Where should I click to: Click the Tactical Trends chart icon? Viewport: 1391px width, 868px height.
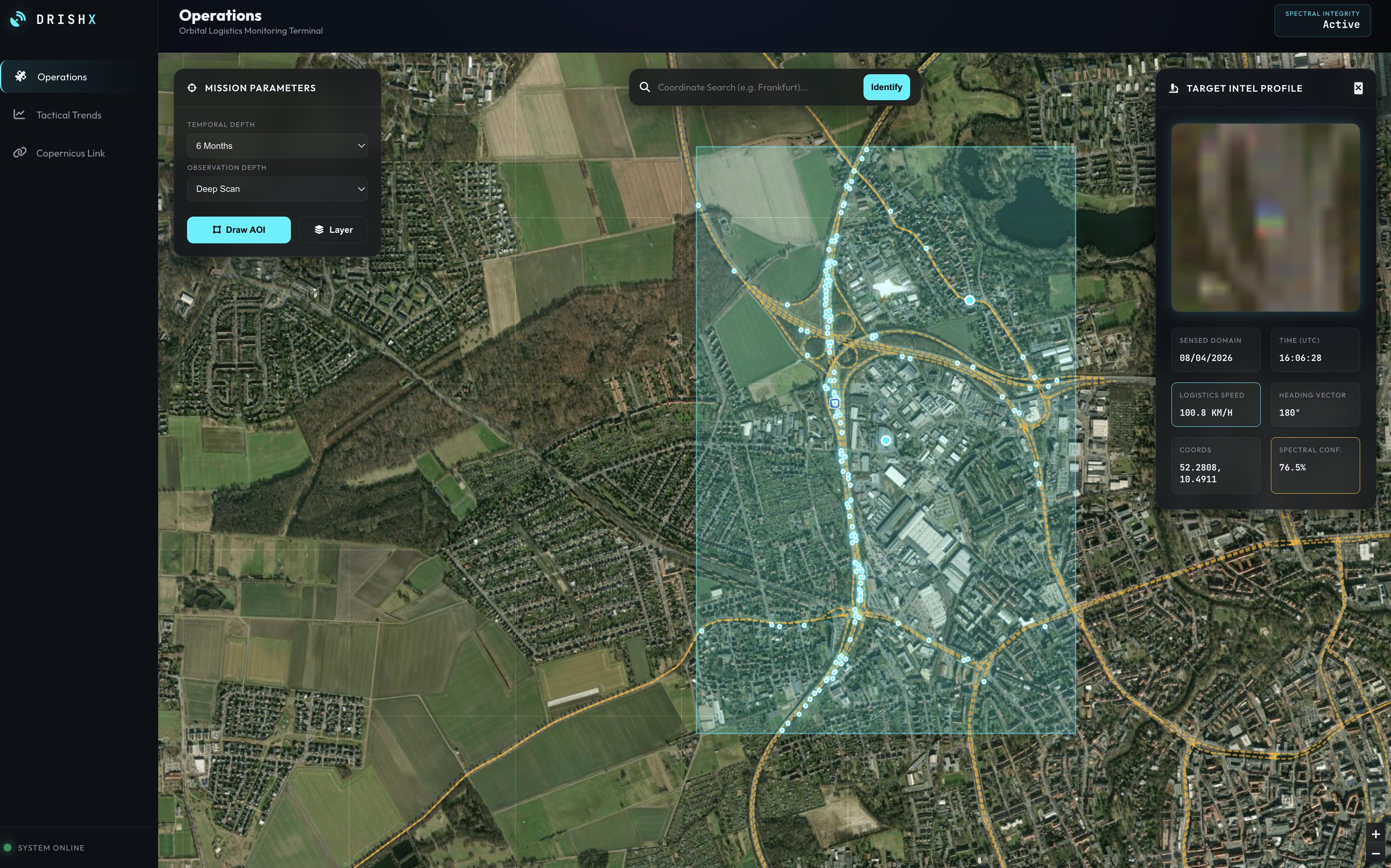(x=19, y=115)
